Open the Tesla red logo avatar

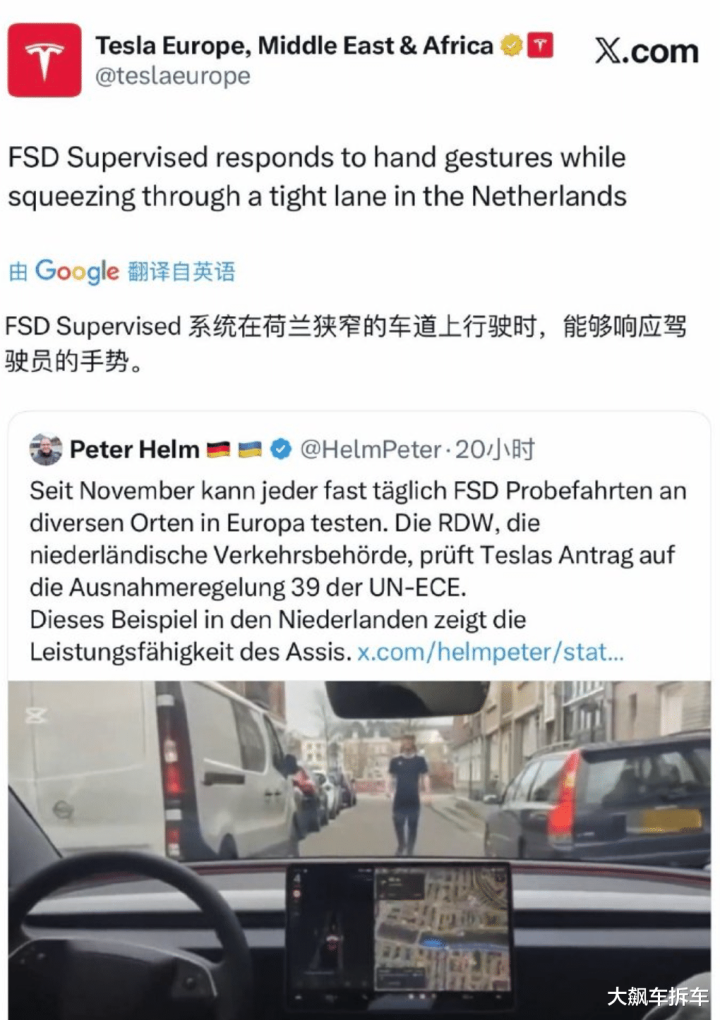click(44, 60)
